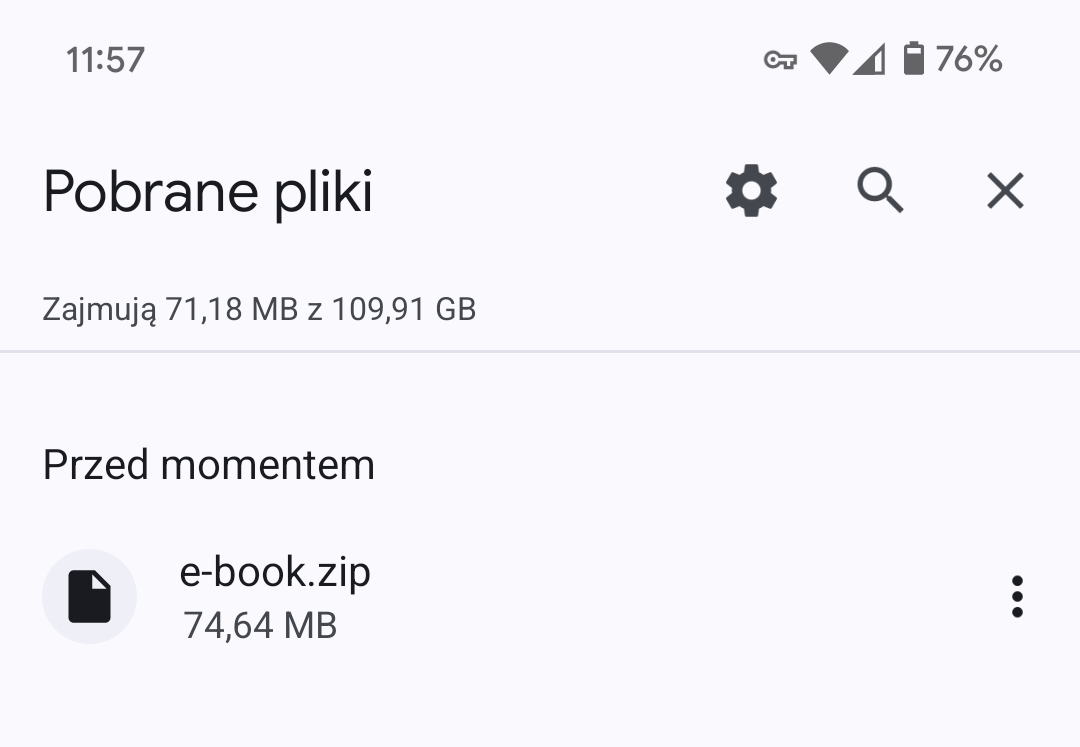Click the divider under storage info

click(x=540, y=352)
